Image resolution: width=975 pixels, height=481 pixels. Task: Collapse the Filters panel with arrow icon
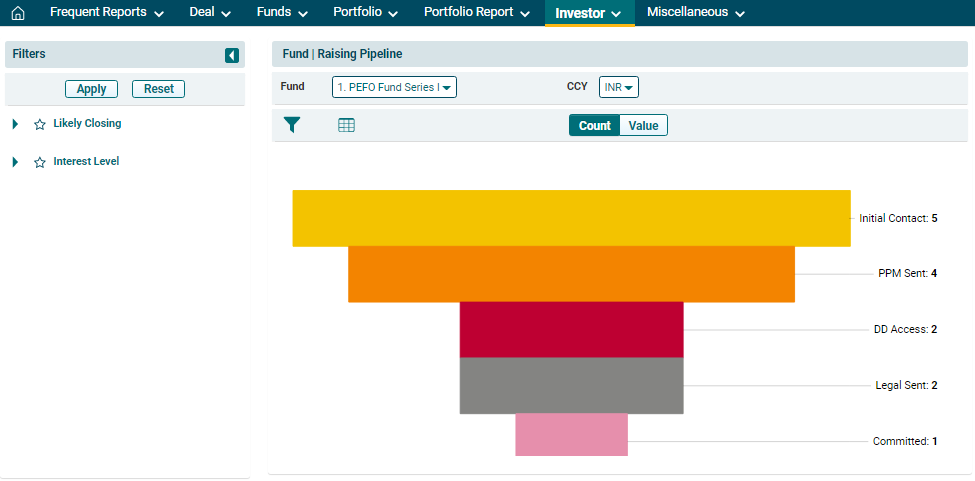(232, 55)
